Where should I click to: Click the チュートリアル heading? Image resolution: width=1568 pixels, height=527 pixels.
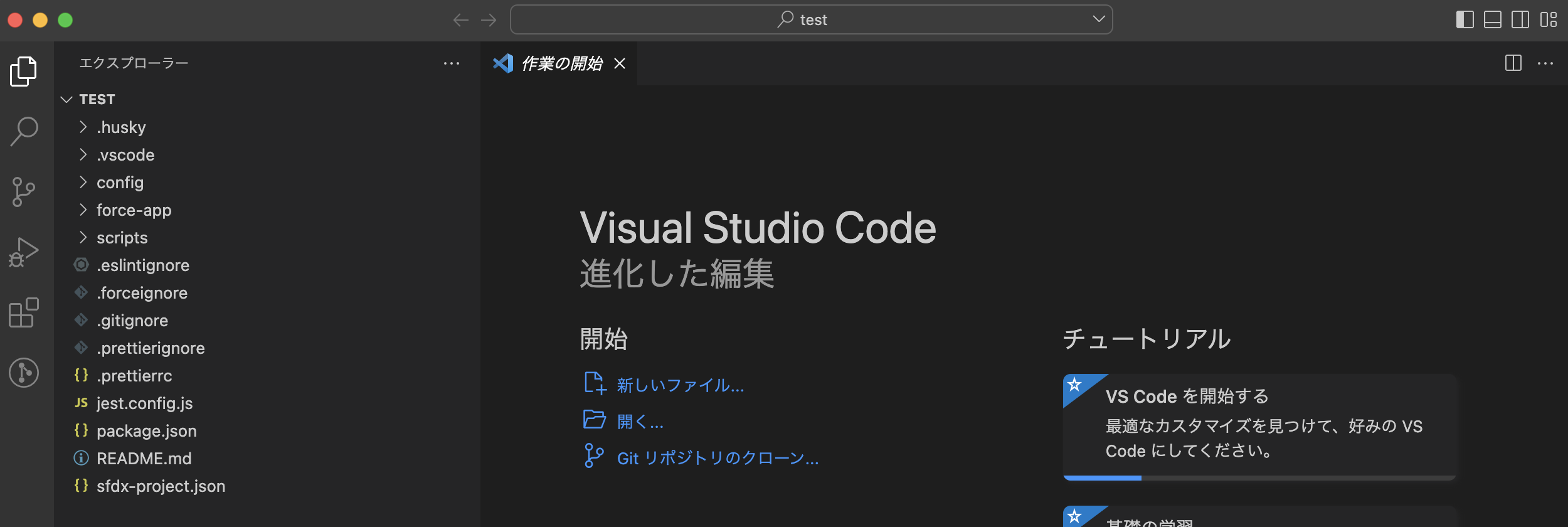1147,339
